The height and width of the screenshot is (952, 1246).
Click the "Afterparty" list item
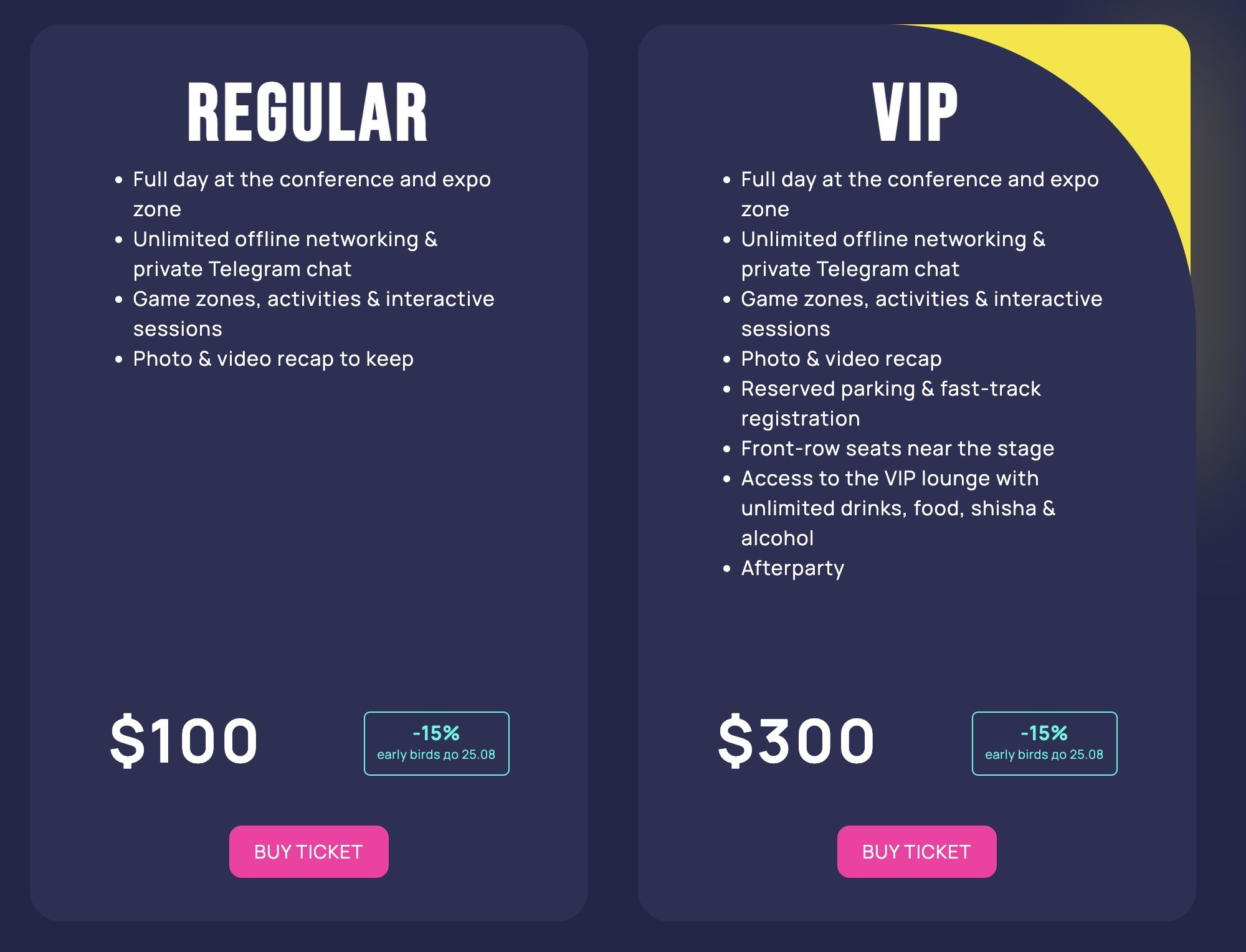point(792,568)
